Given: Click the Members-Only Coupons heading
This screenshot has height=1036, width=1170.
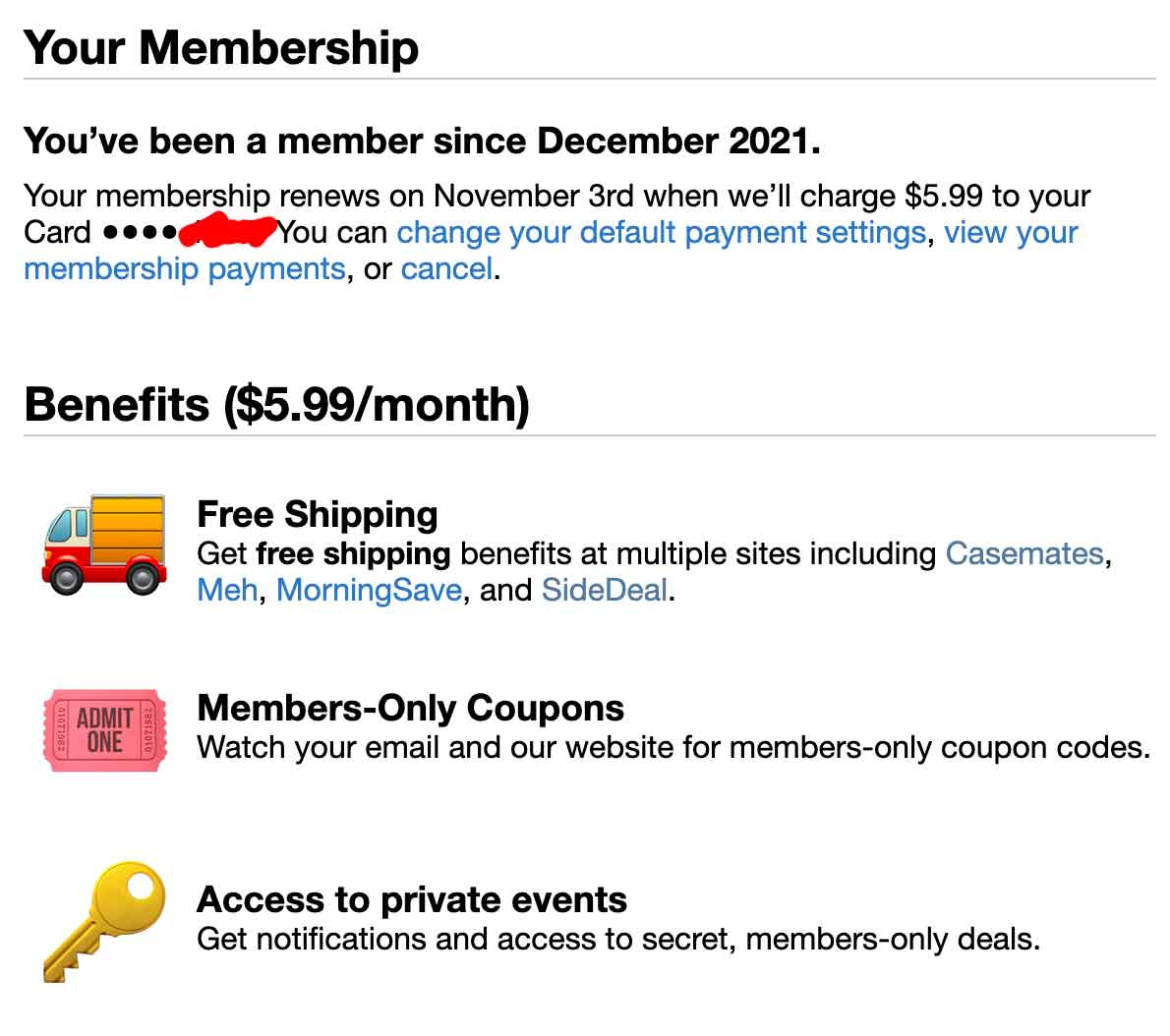Looking at the screenshot, I should click(410, 708).
